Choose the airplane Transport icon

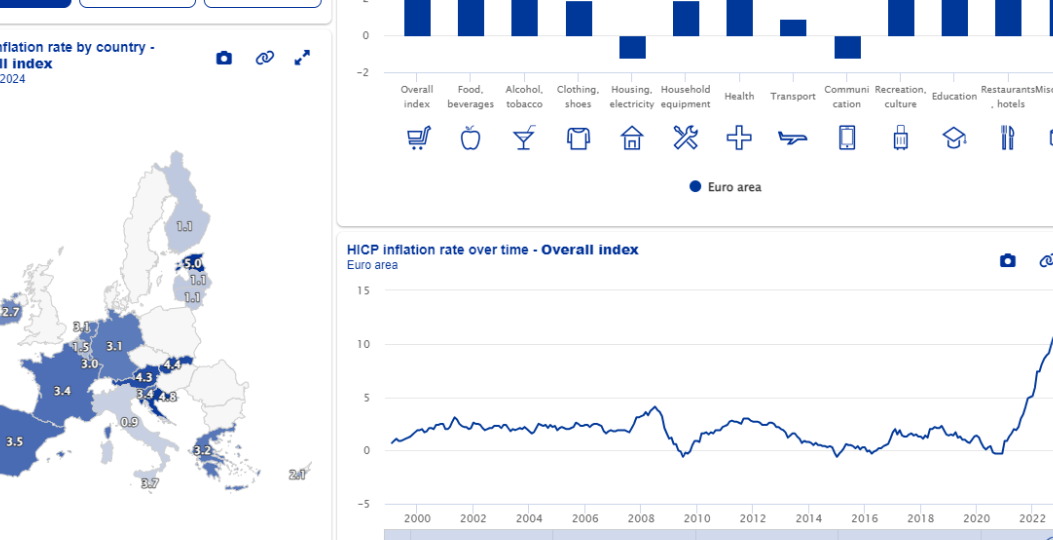pos(793,138)
